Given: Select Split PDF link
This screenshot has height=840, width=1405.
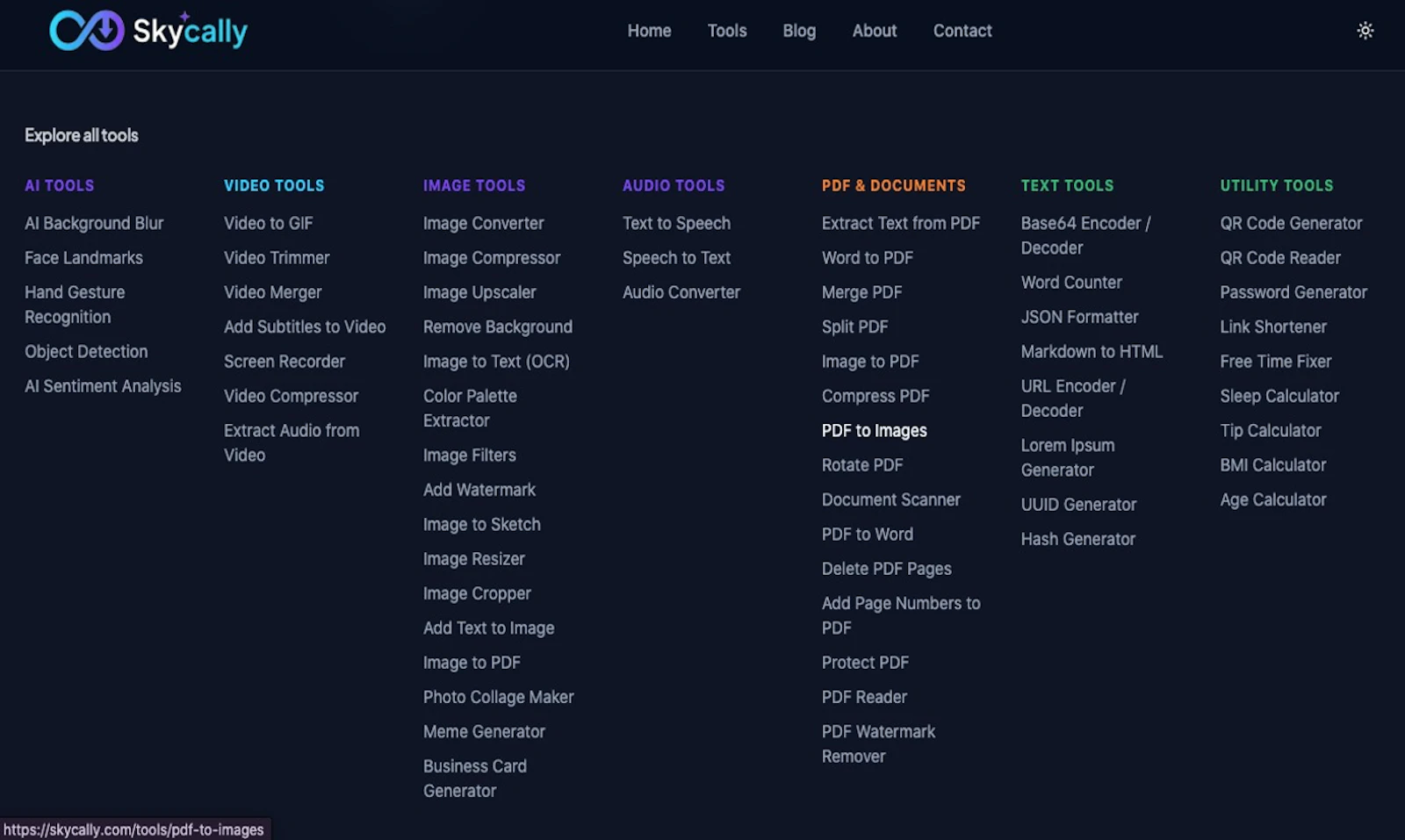Looking at the screenshot, I should 854,327.
